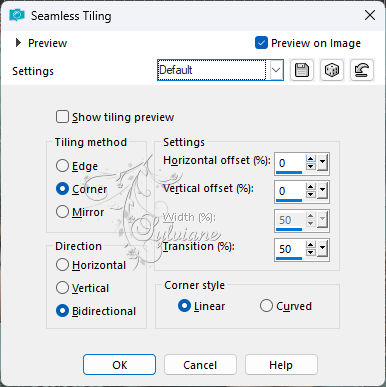
Task: Close the Seamless Tiling dialog
Action: pos(370,15)
